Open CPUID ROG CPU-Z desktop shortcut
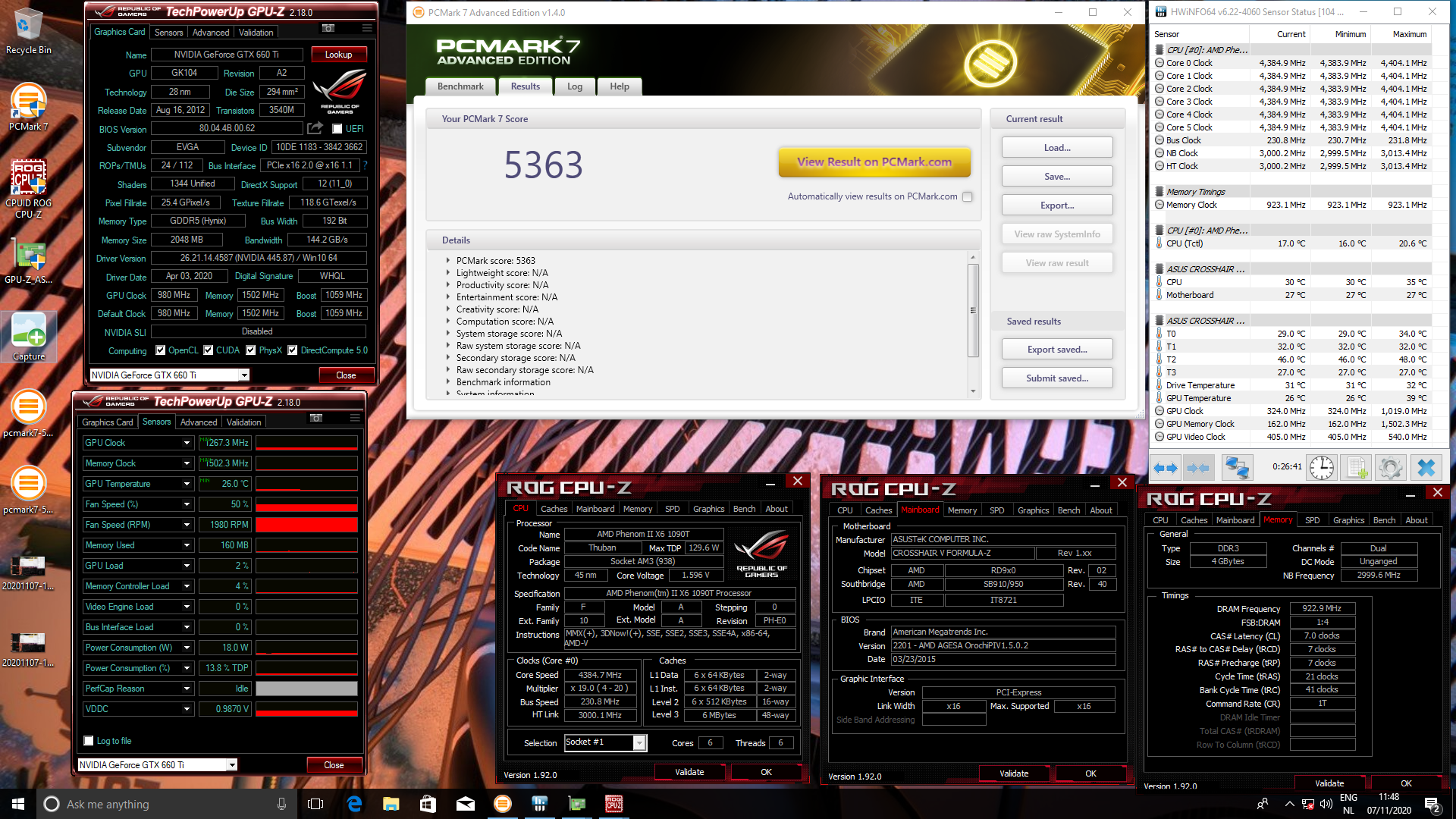Screen dimensions: 1456x819 [29, 189]
